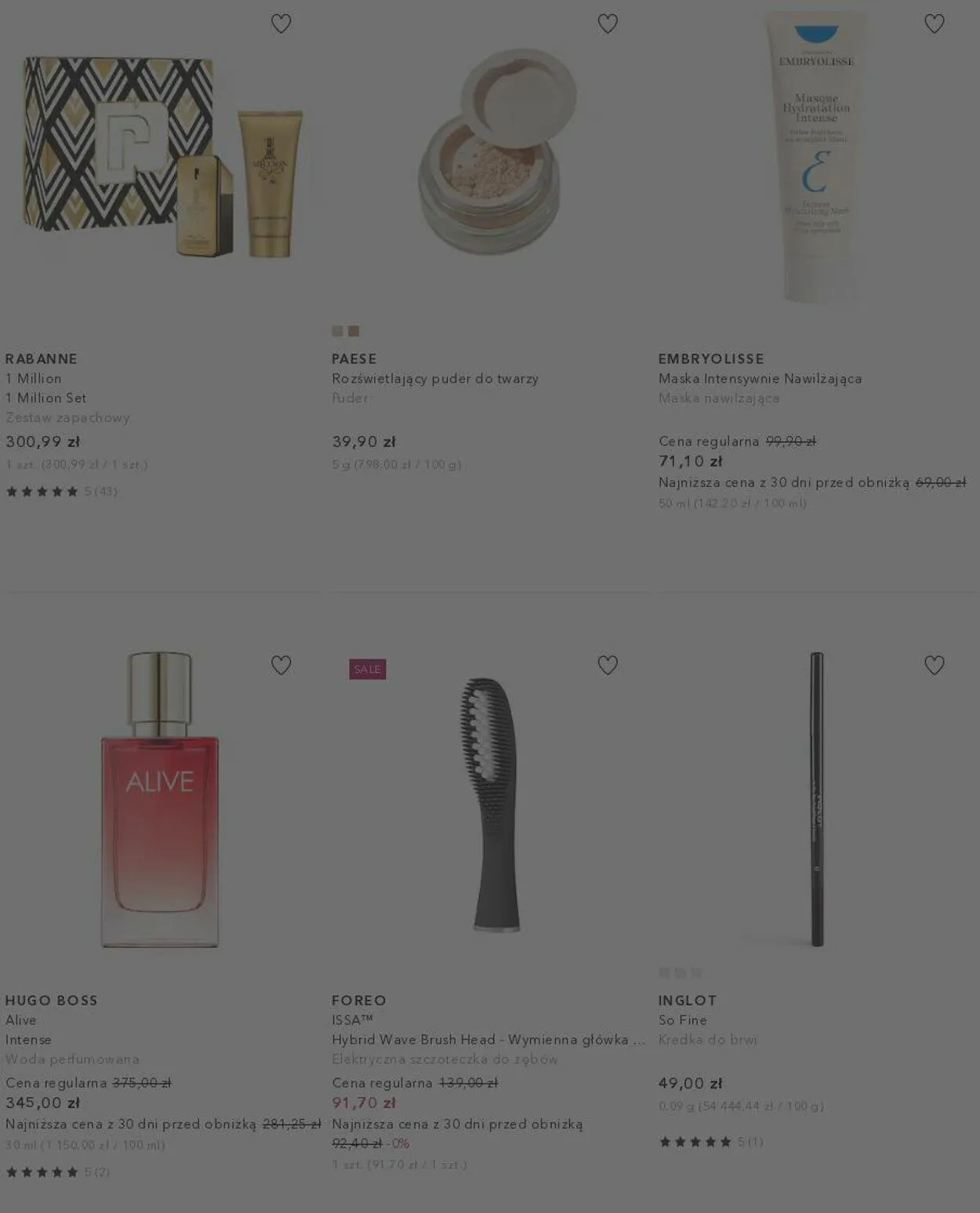The height and width of the screenshot is (1213, 980).
Task: View the Foreo brush head image
Action: (490, 804)
